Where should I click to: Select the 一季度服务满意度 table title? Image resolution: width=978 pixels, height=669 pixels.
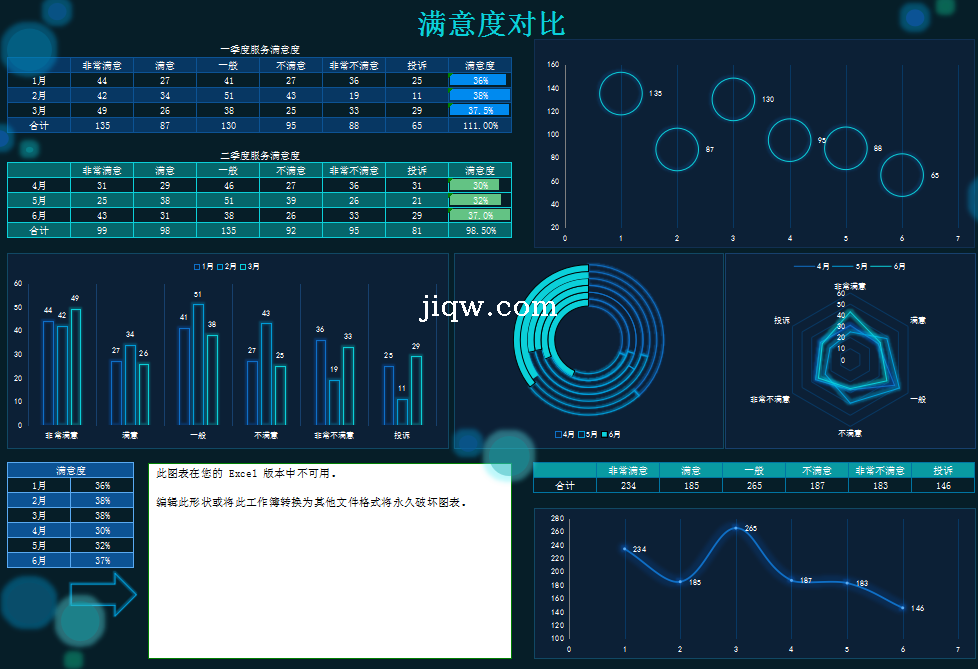point(260,49)
